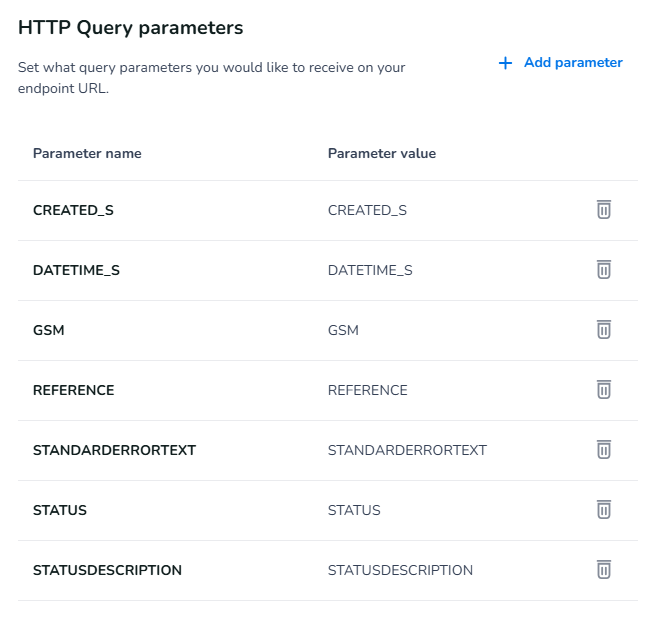Click the Parameter value column header
Viewport: 655px width, 618px height.
click(382, 153)
